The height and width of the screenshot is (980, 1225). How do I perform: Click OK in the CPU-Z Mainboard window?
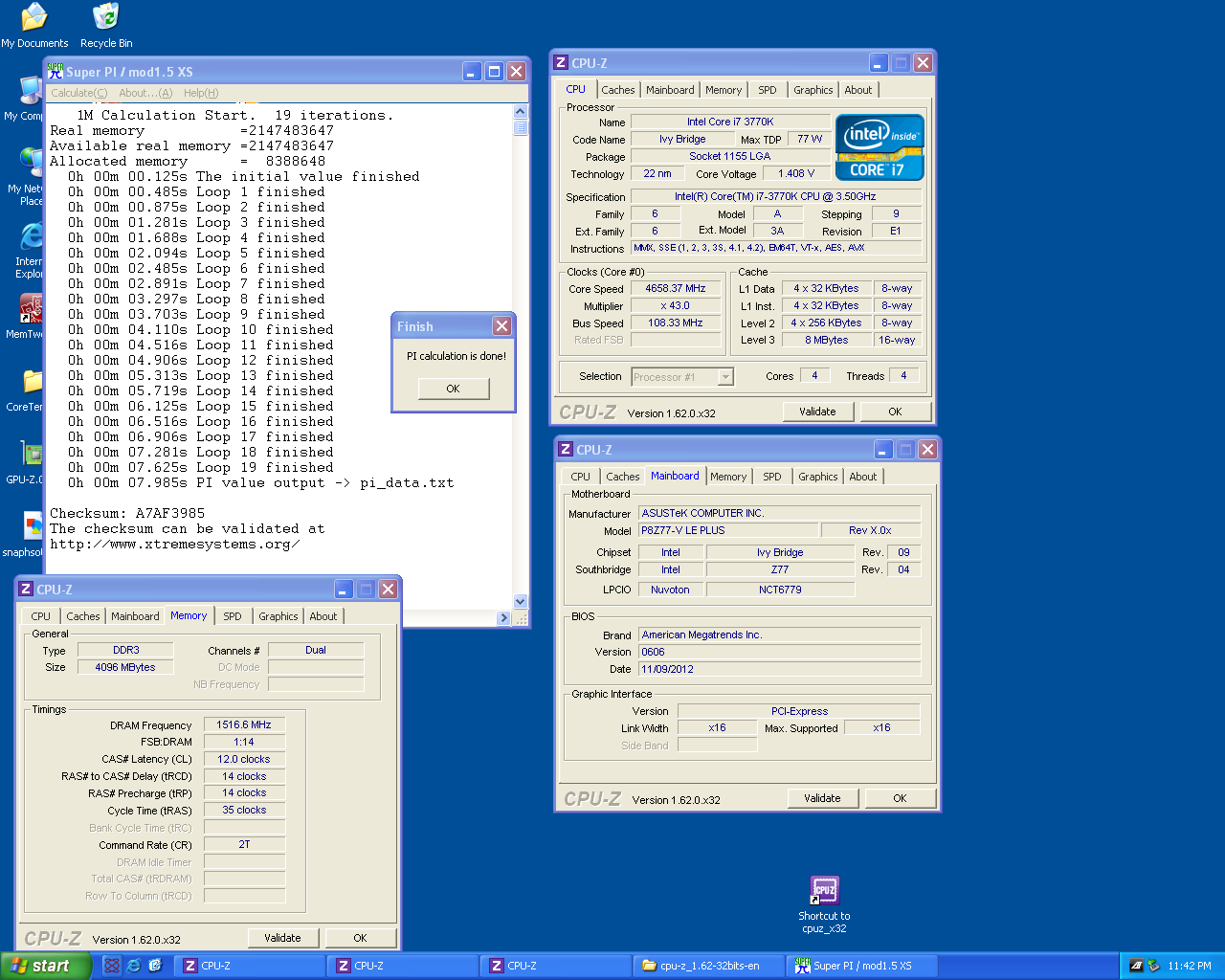tap(900, 798)
